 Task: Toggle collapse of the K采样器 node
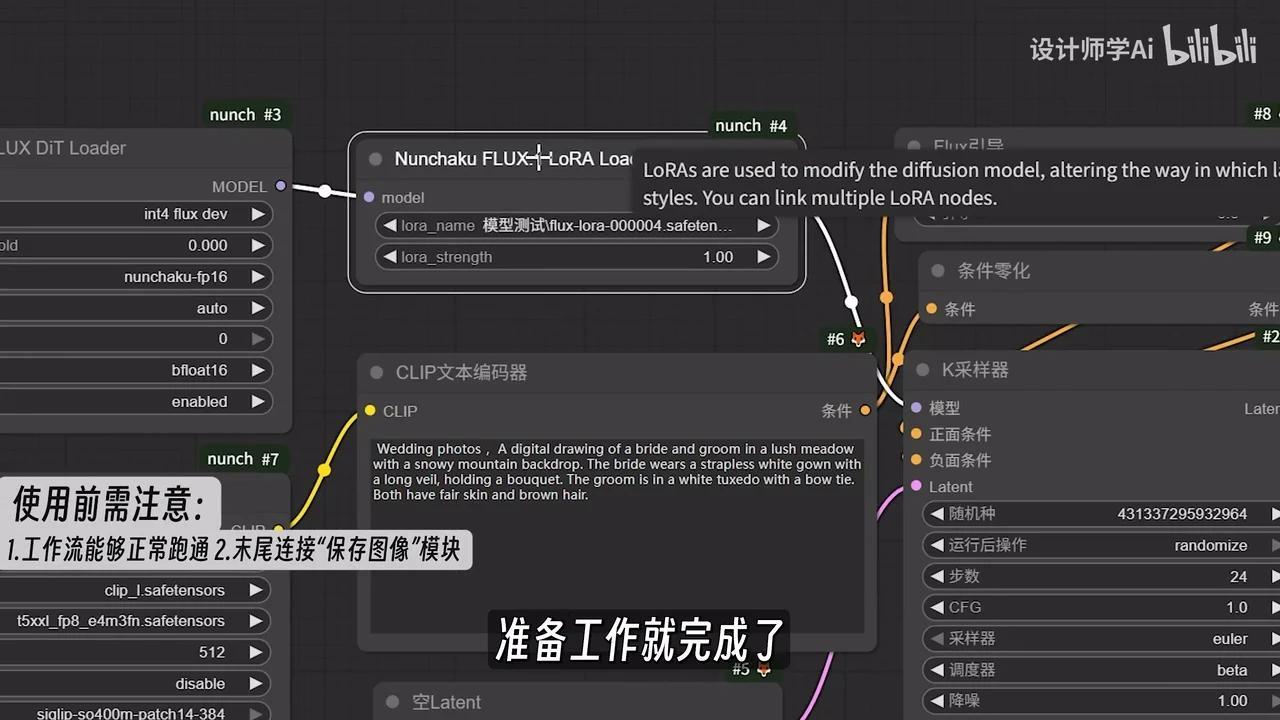(921, 369)
